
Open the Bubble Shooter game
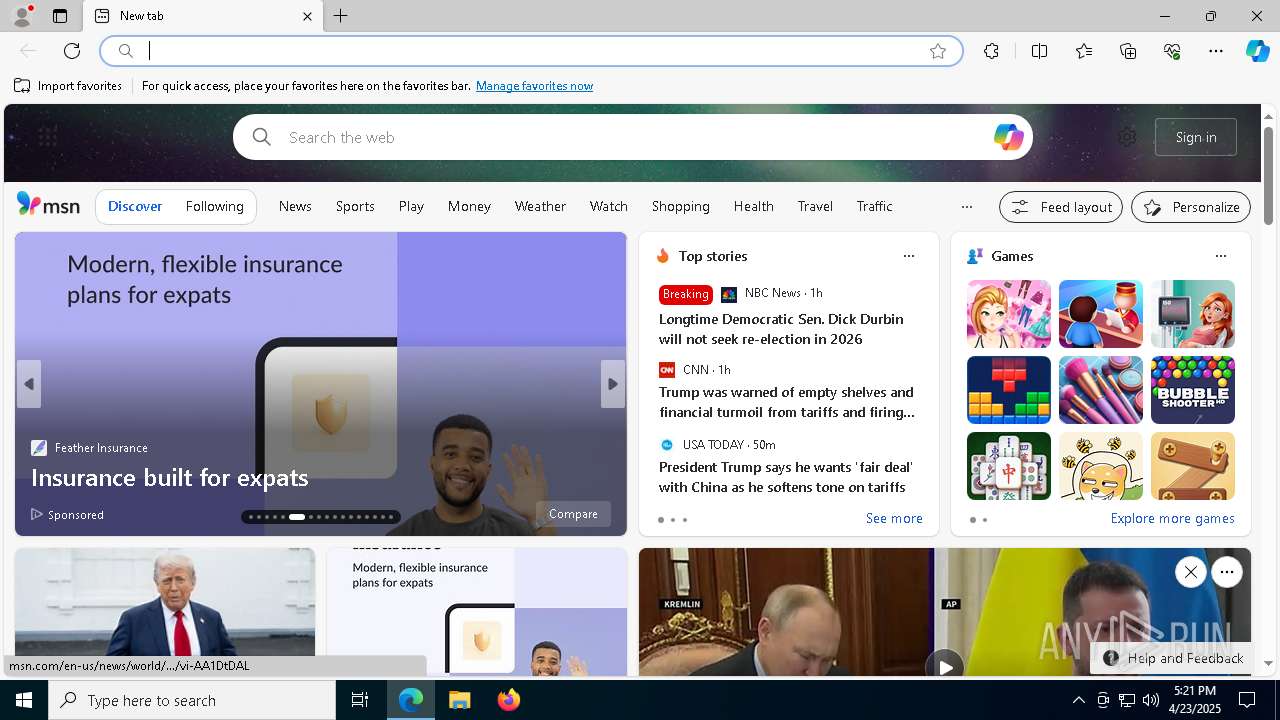tap(1192, 390)
